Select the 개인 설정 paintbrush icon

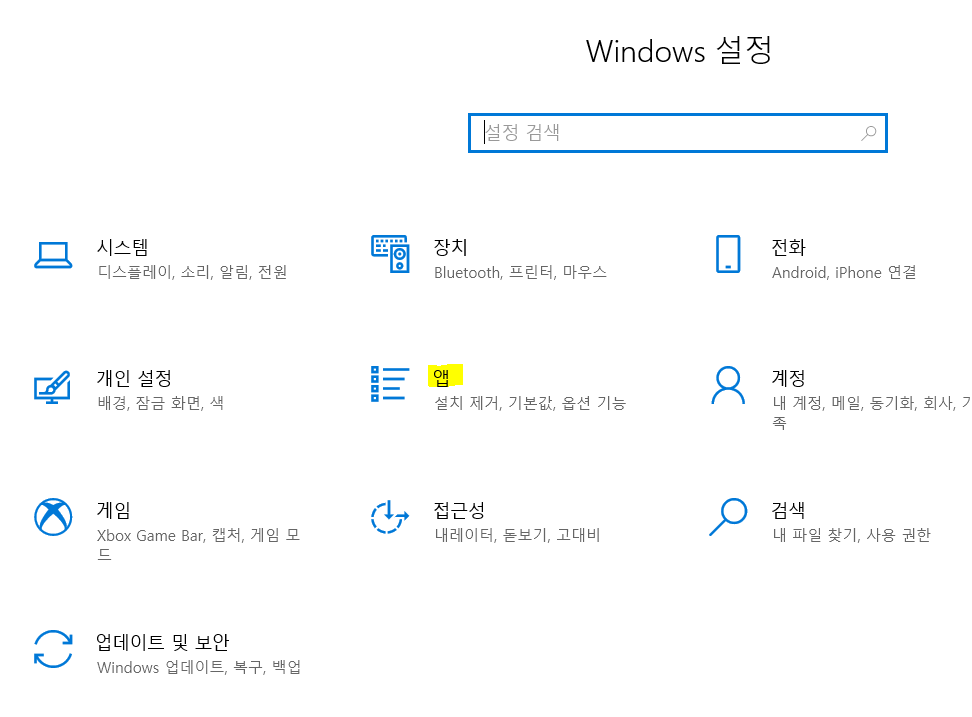52,387
